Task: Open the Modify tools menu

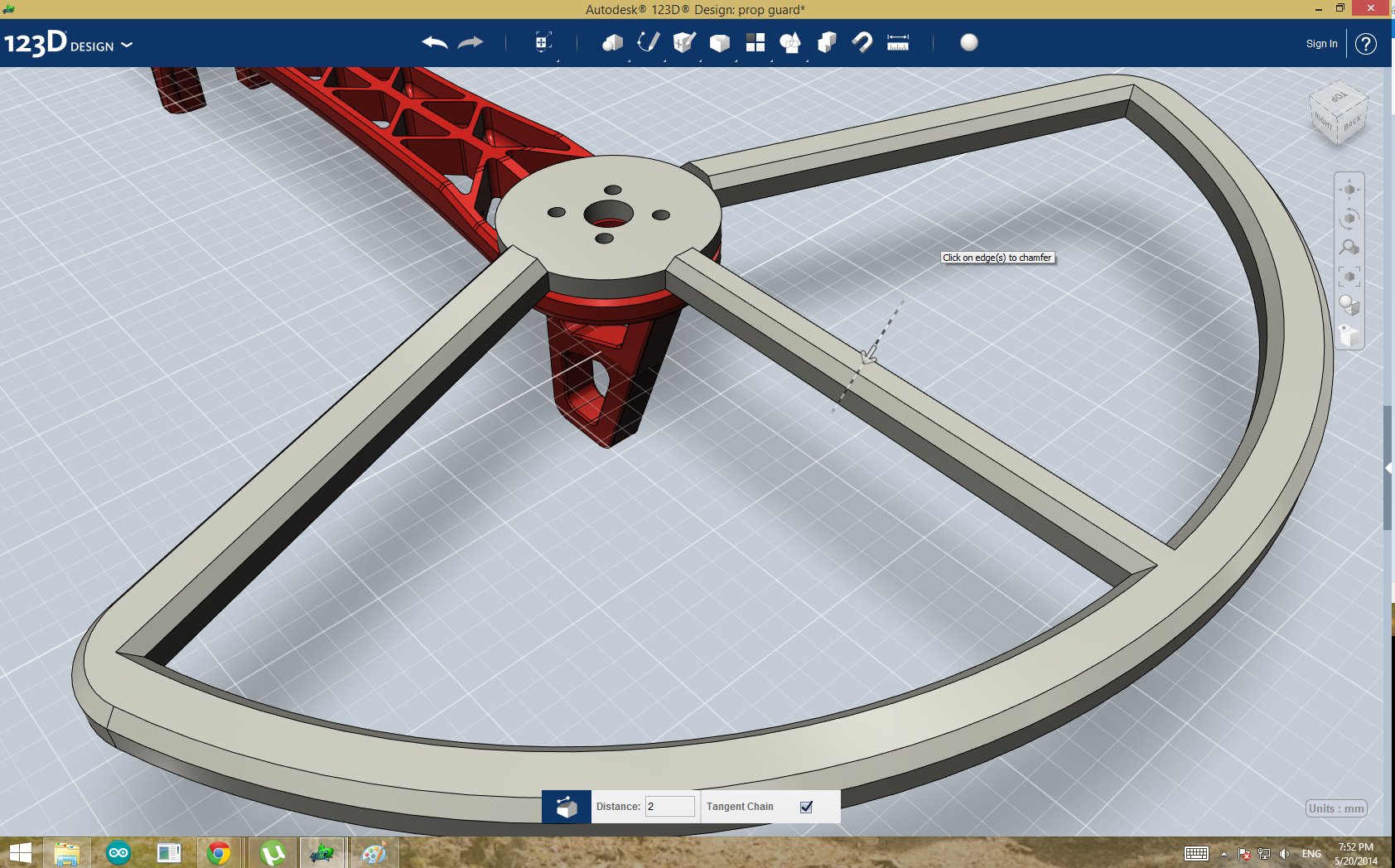Action: click(x=719, y=43)
